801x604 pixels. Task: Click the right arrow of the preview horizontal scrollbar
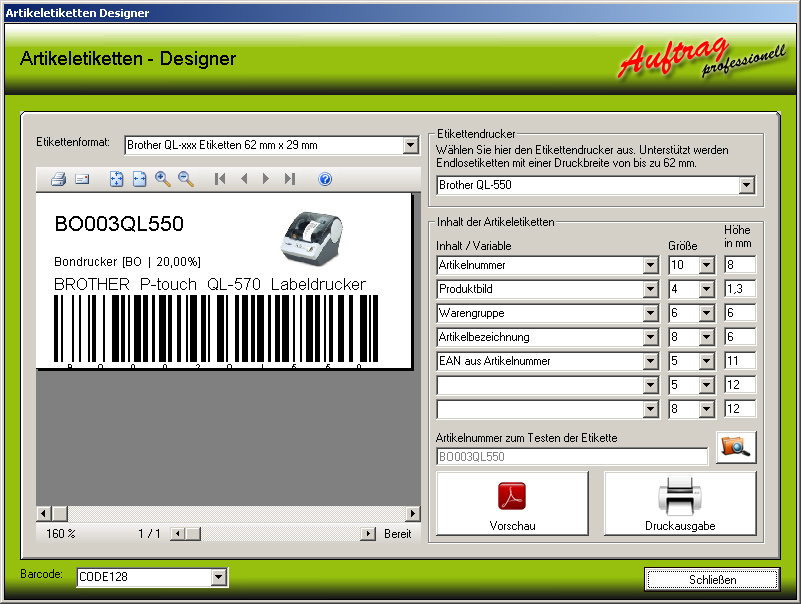tap(412, 513)
